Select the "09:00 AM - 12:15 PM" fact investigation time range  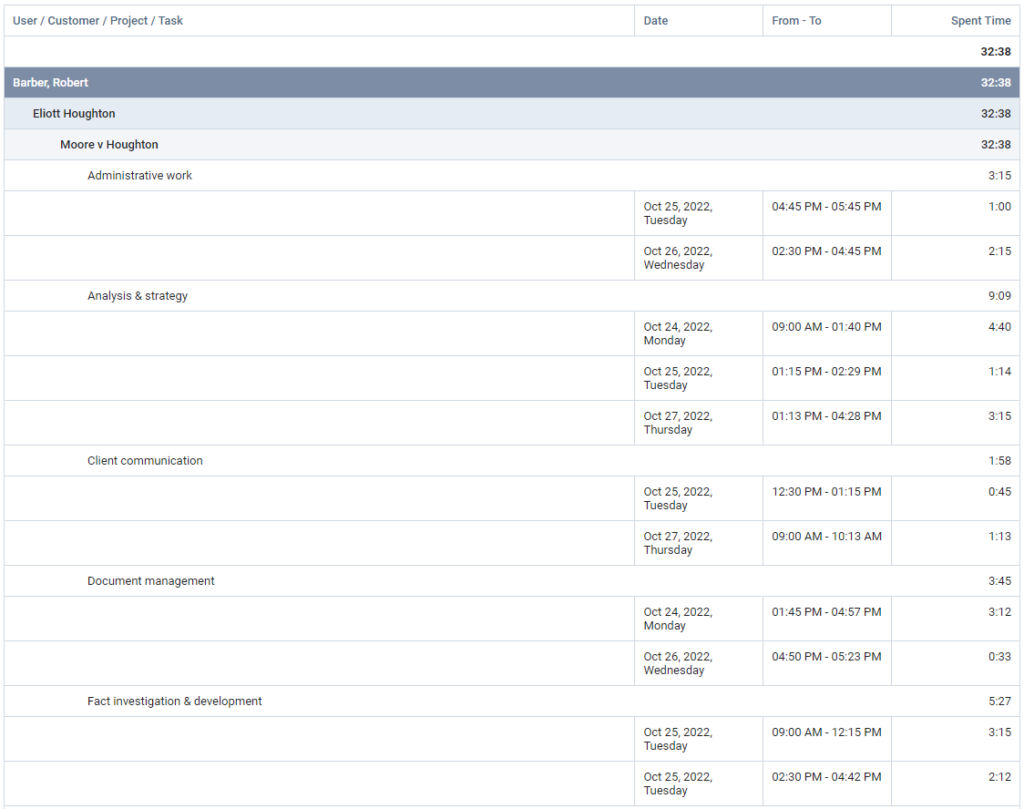(x=826, y=731)
